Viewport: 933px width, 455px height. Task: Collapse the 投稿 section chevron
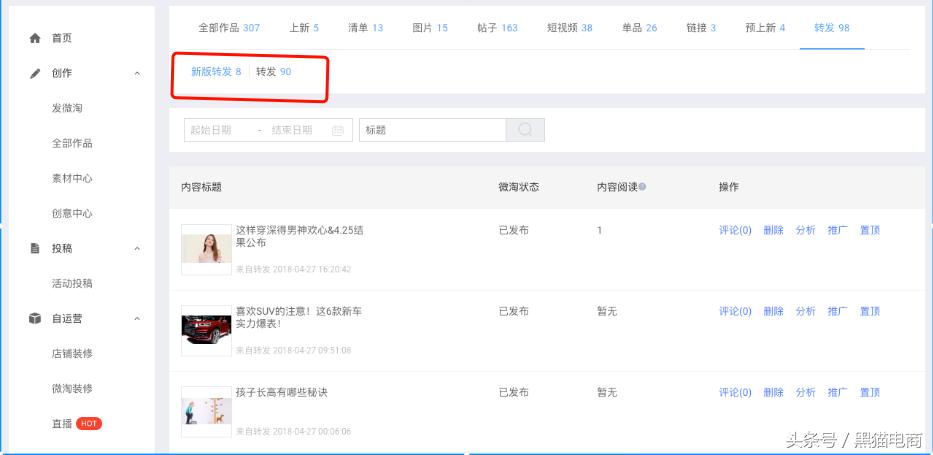coord(137,249)
